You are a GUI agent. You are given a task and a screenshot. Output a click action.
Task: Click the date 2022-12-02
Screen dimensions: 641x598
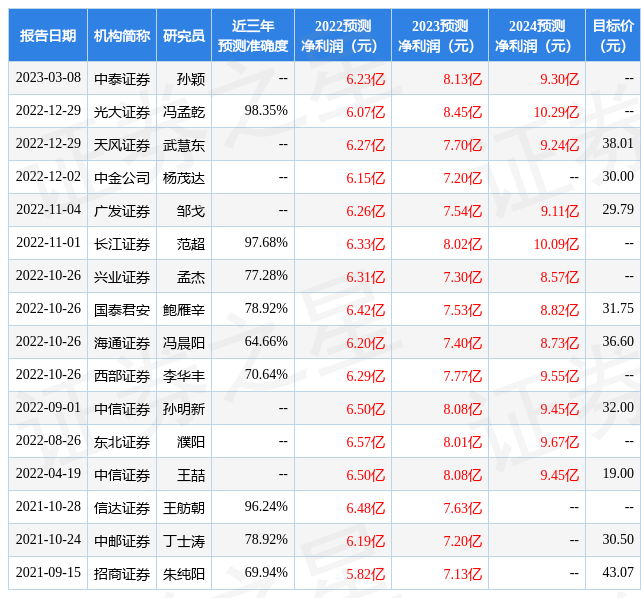point(48,177)
